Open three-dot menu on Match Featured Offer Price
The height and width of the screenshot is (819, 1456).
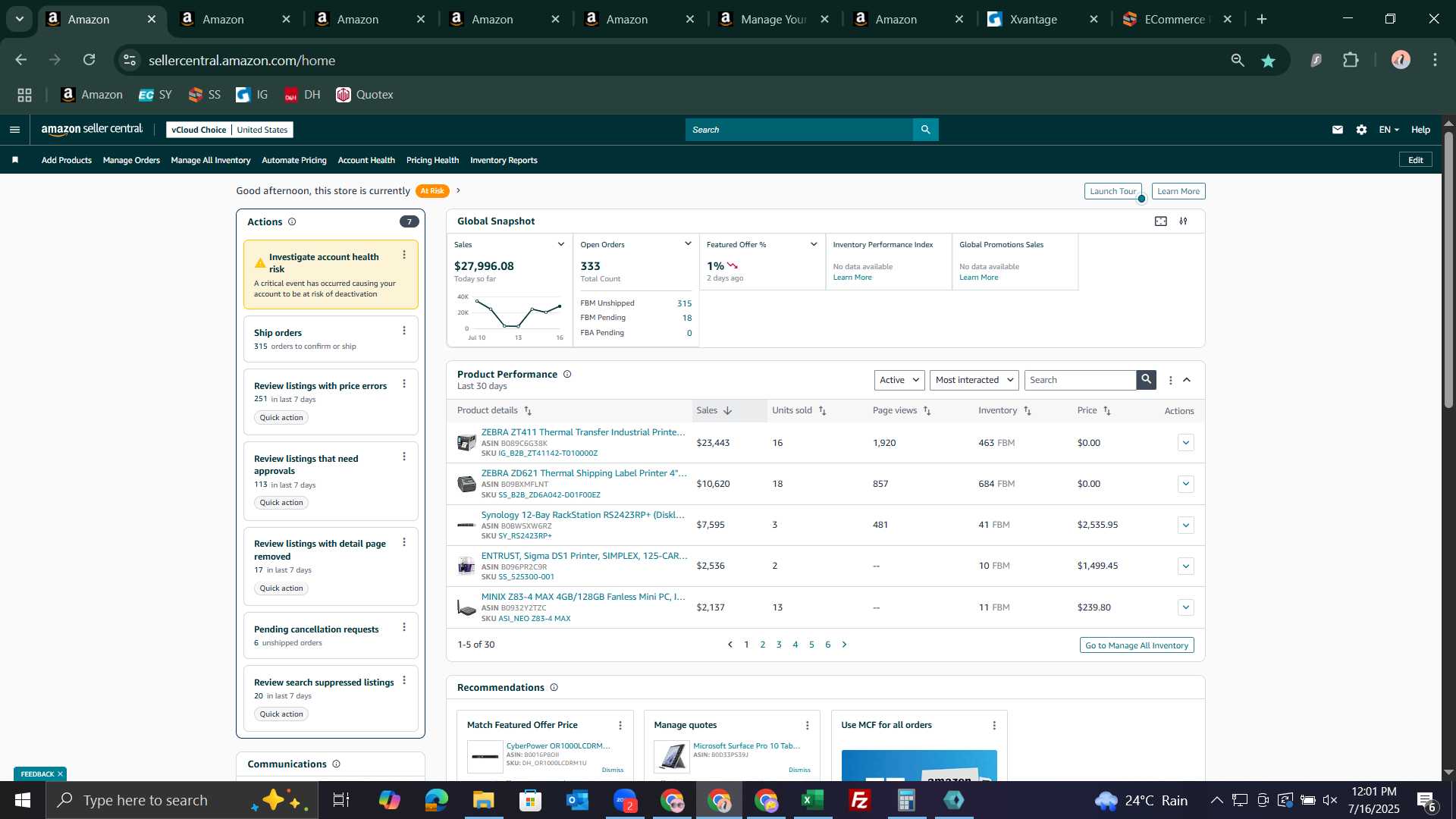[620, 726]
